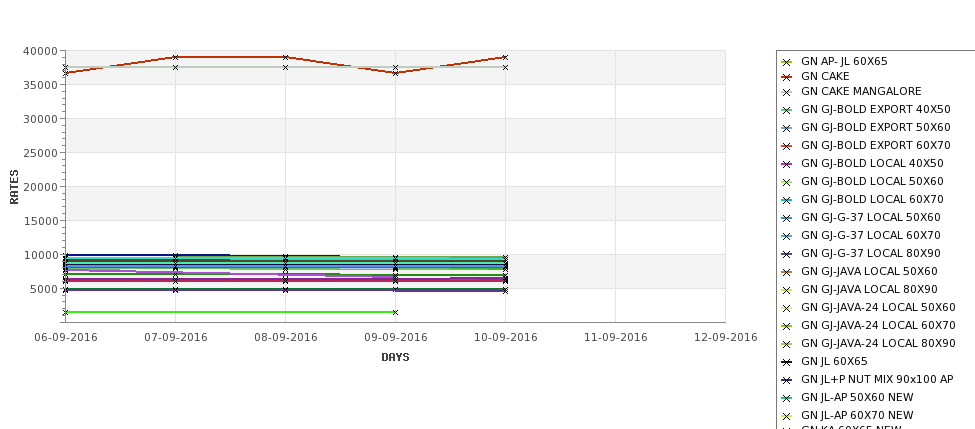This screenshot has height=429, width=975.
Task: Select GN JL-AP 50X60 NEW legend label
Action: (x=857, y=398)
